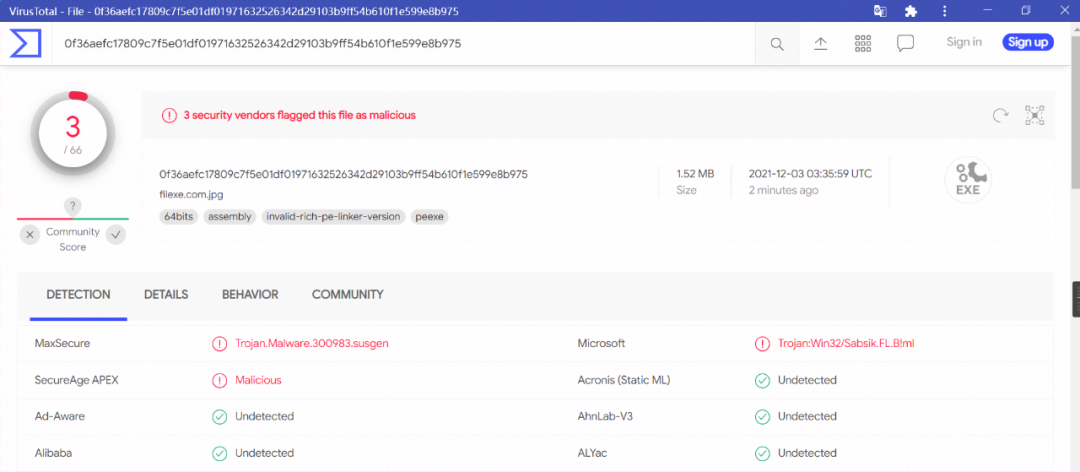Switch to the BEHAVIOR tab
This screenshot has width=1080, height=472.
pyautogui.click(x=250, y=295)
